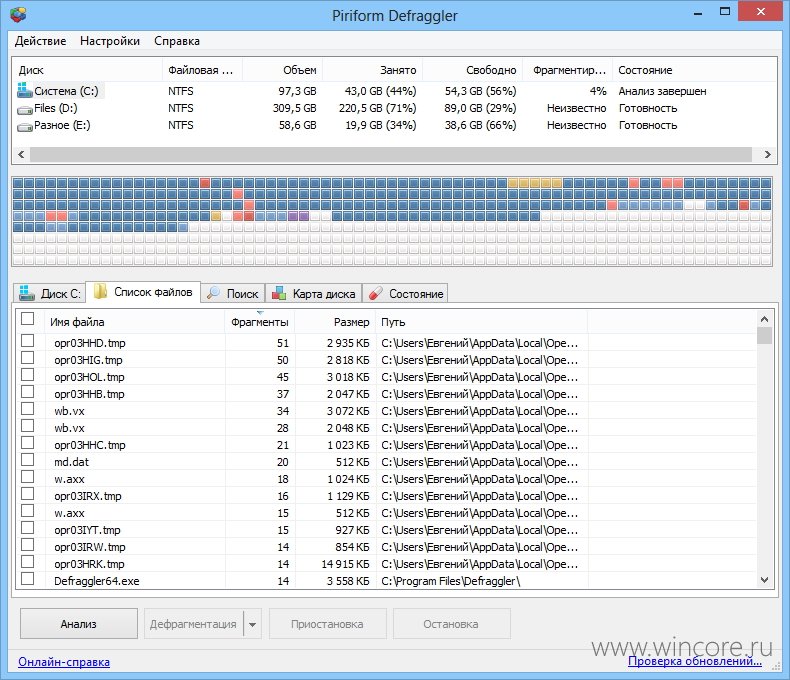
Task: Click the Диск column header
Action: pyautogui.click(x=88, y=70)
